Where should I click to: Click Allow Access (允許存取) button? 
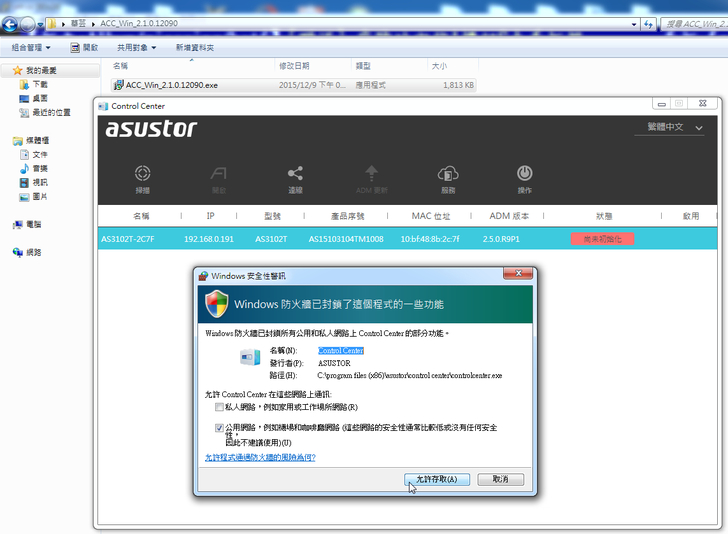click(x=437, y=479)
